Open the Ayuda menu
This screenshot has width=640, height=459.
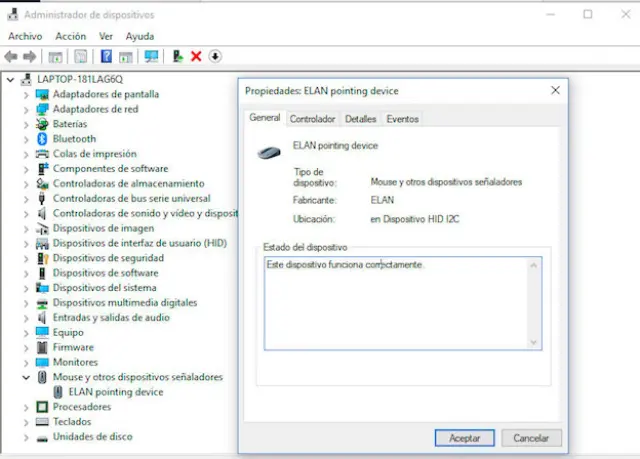(140, 36)
